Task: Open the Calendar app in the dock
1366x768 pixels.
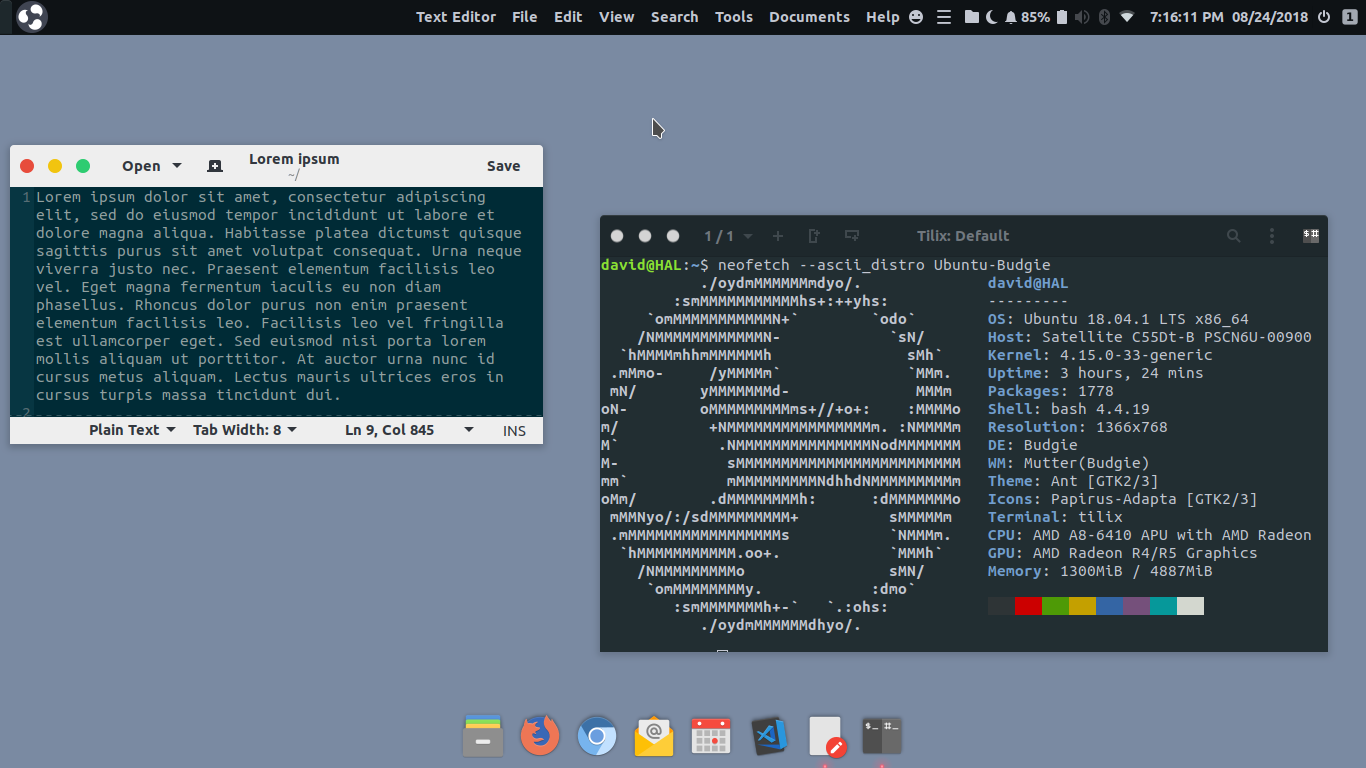Action: point(711,737)
